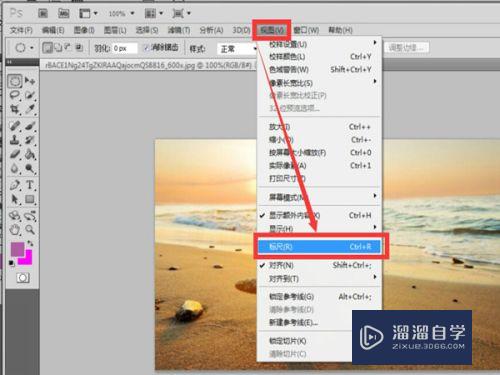Select the Paint Bucket tool

click(30, 154)
